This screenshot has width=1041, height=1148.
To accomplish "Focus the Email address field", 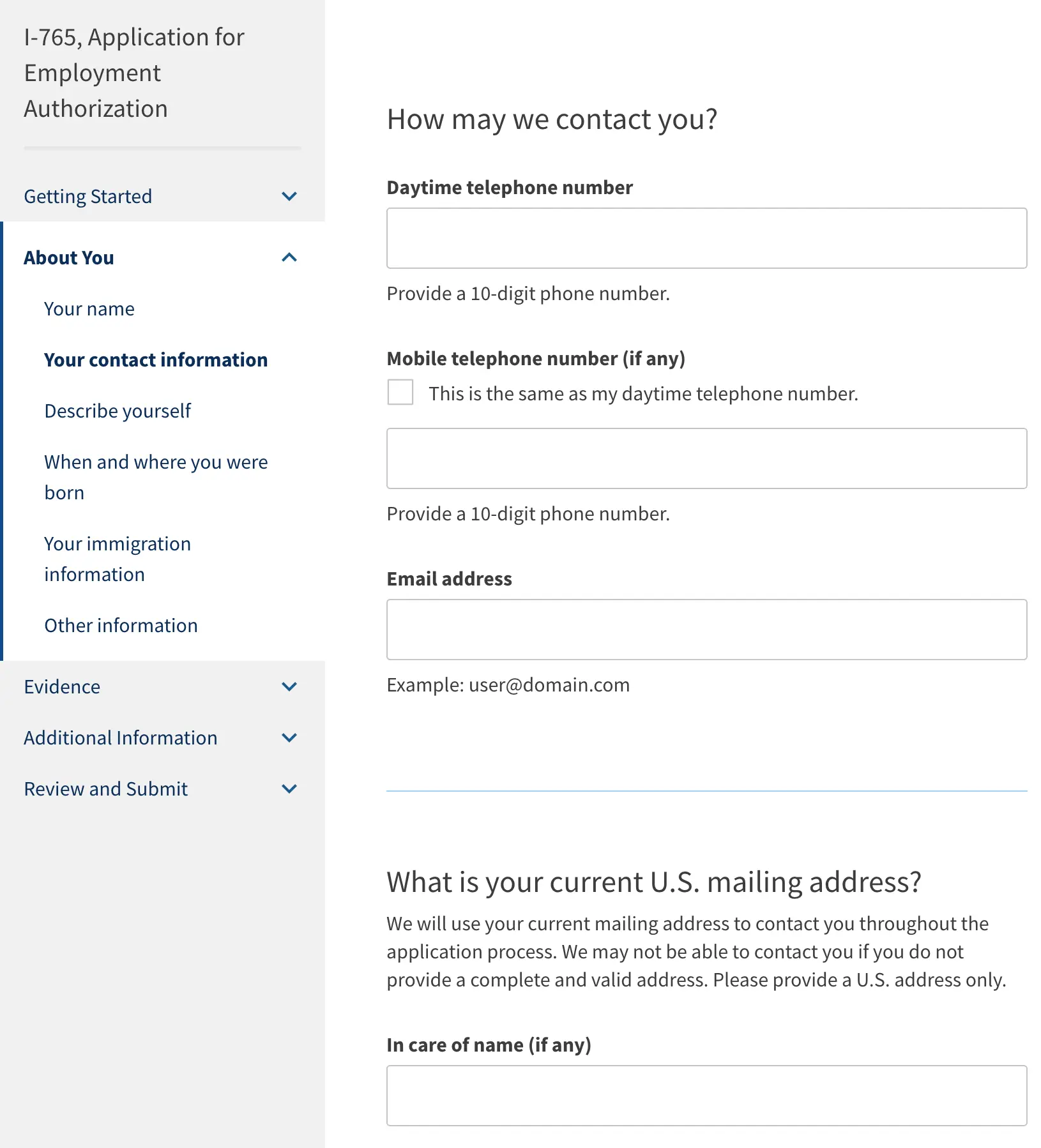I will pyautogui.click(x=706, y=630).
